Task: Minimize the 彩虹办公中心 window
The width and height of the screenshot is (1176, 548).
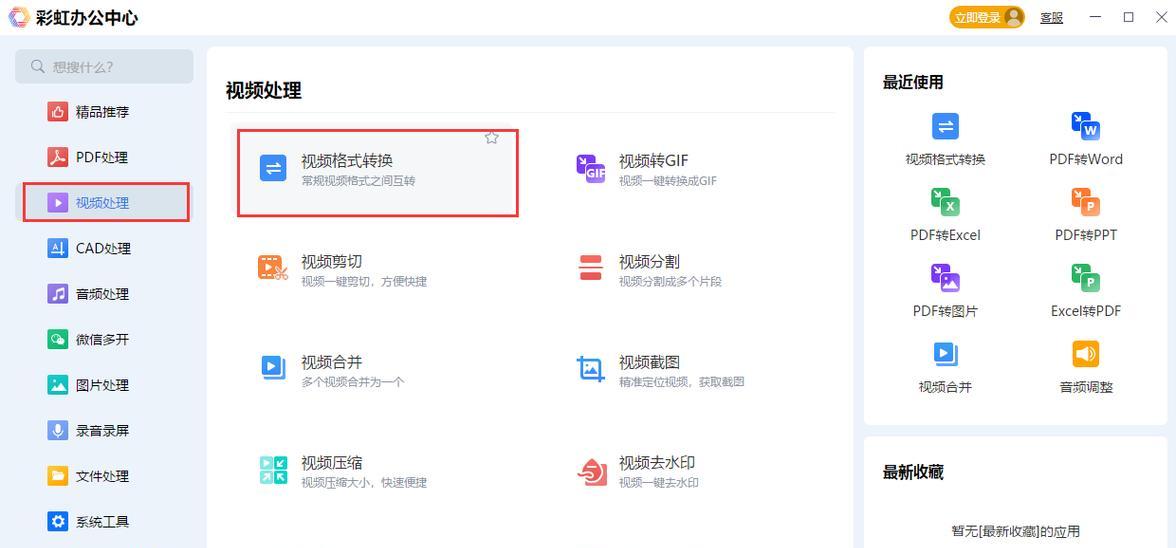Action: pyautogui.click(x=1096, y=17)
